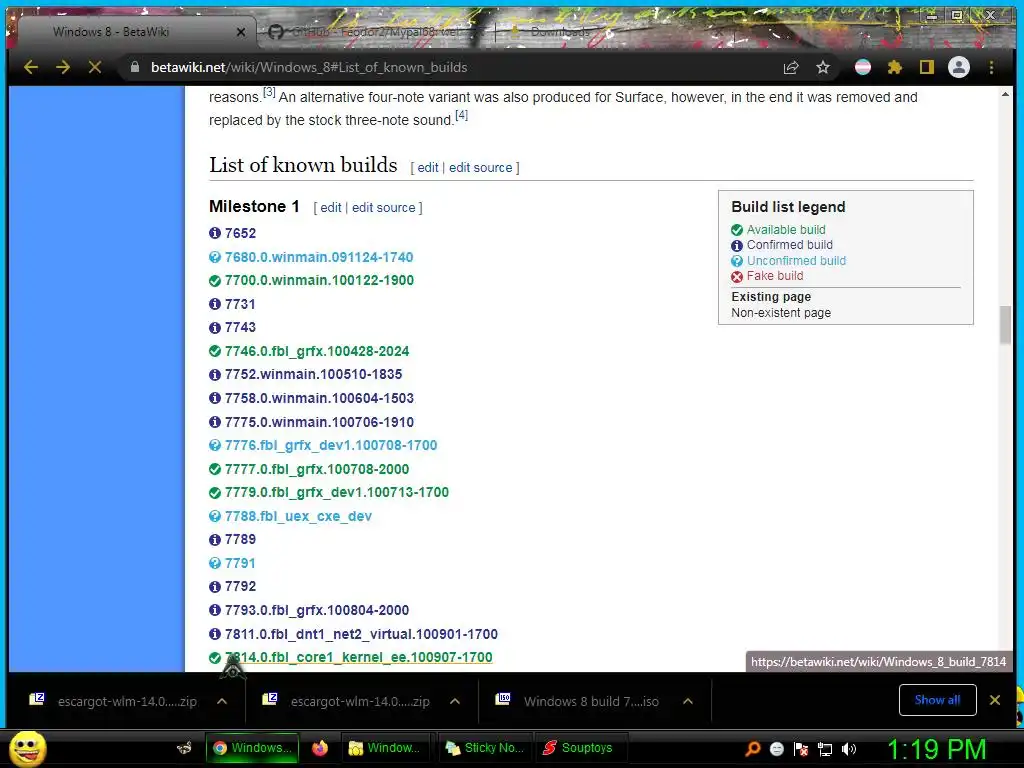Expand options for first escargot zip download
The height and width of the screenshot is (768, 1024).
click(222, 701)
